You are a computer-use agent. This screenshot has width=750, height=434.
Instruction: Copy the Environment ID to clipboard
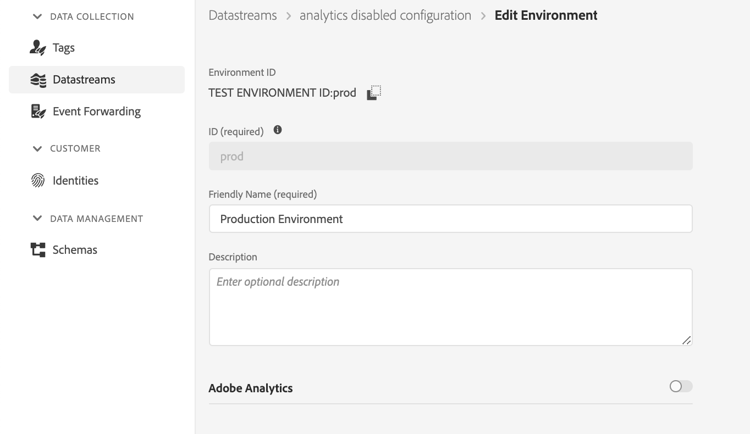pos(373,93)
